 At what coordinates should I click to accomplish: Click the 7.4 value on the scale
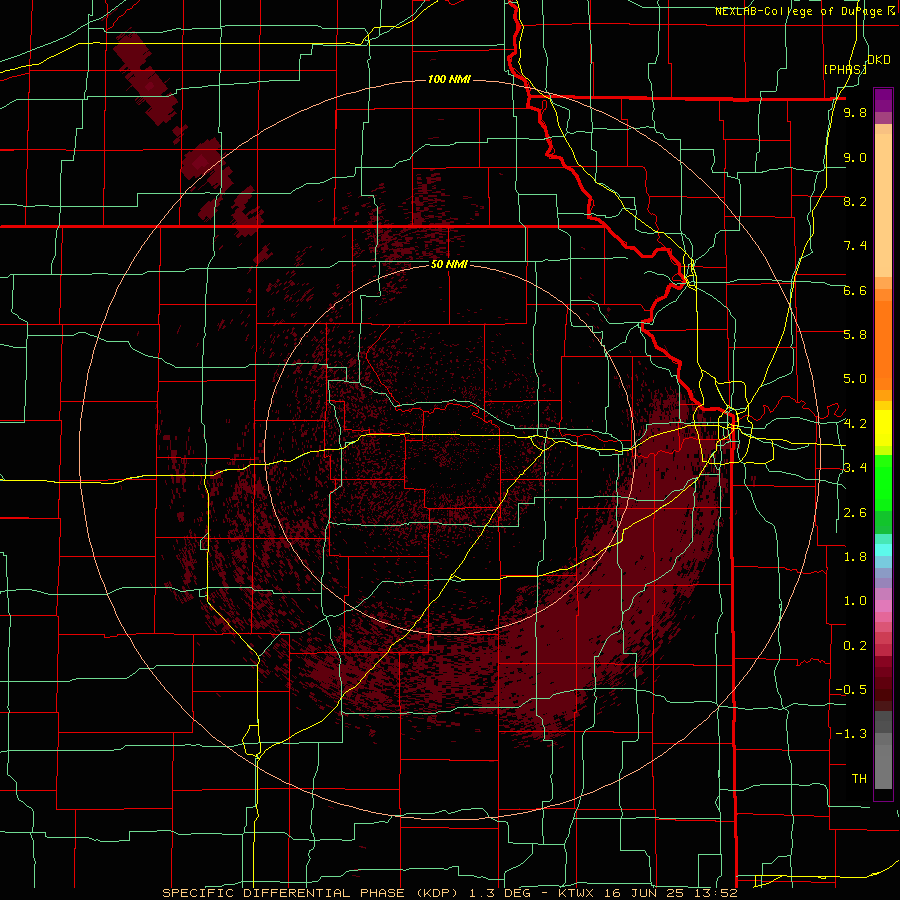point(855,246)
